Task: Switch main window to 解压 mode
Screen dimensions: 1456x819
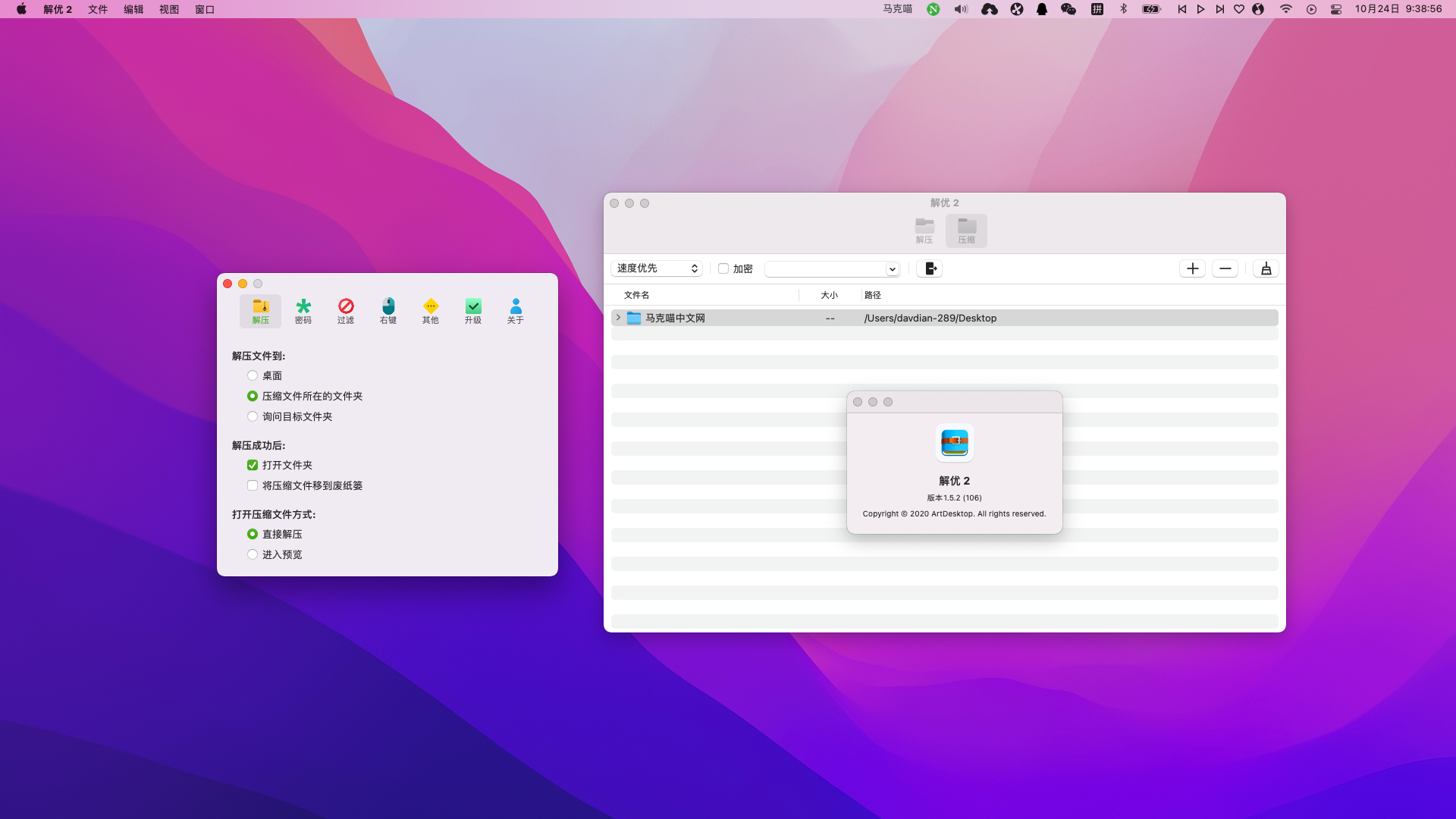Action: (x=924, y=231)
